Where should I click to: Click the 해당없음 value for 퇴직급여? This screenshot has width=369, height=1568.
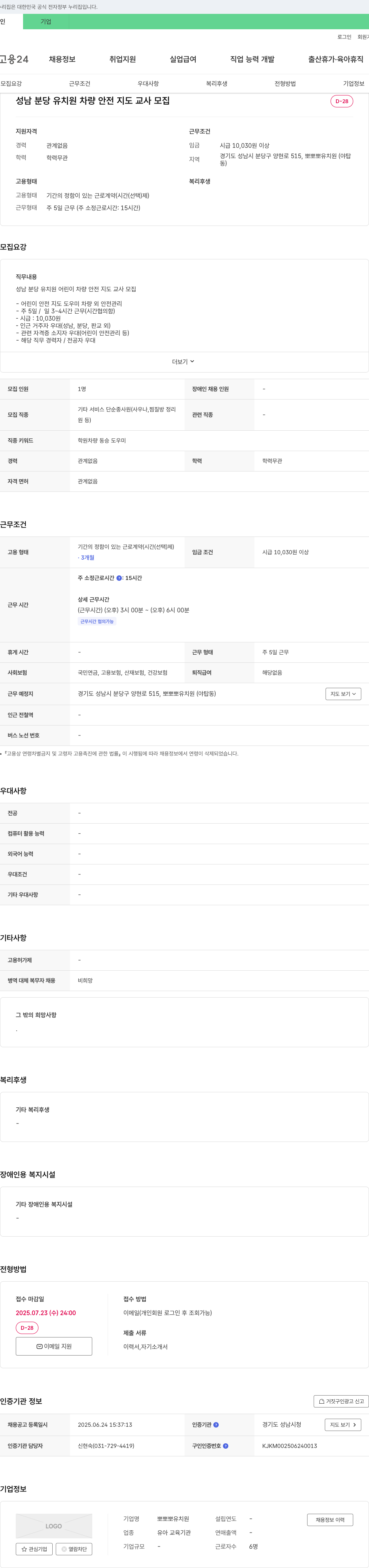click(272, 673)
